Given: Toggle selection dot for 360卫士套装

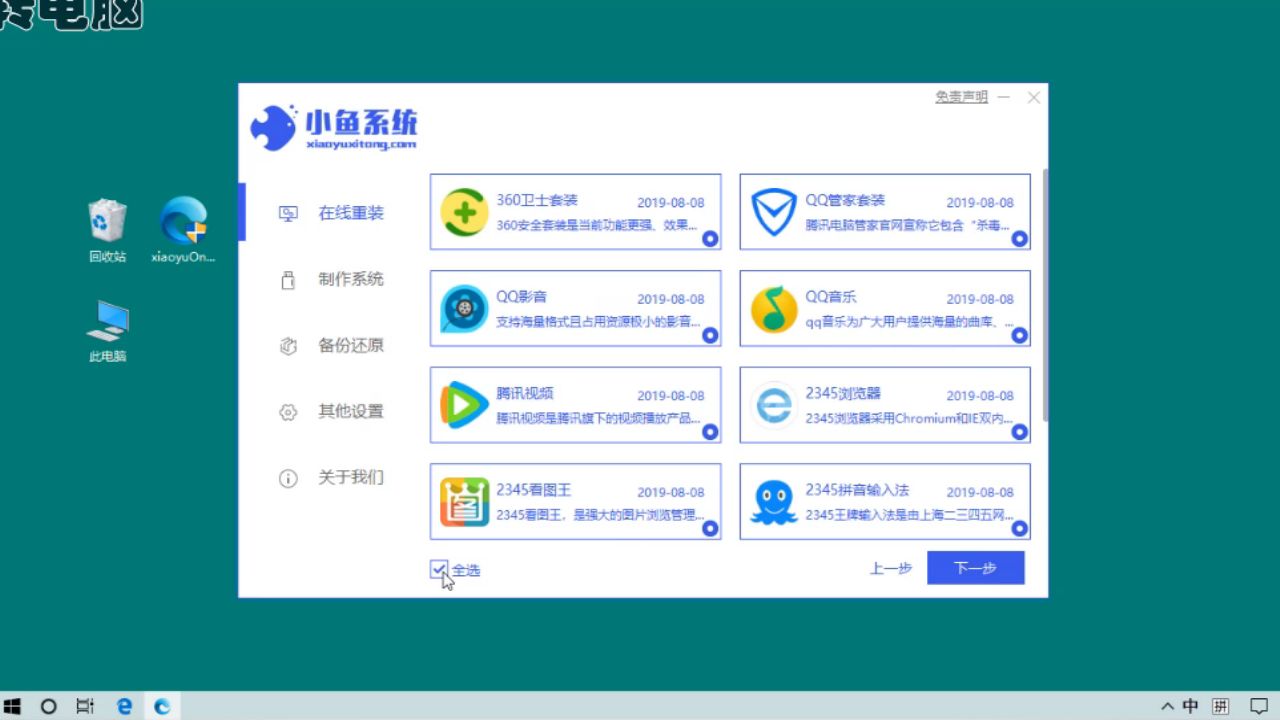Looking at the screenshot, I should click(x=710, y=239).
